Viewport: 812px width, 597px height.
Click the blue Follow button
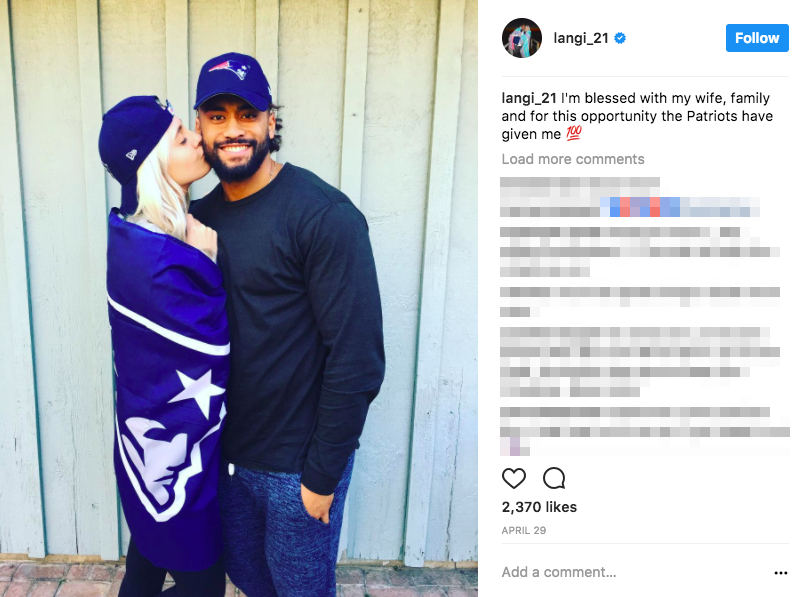757,38
